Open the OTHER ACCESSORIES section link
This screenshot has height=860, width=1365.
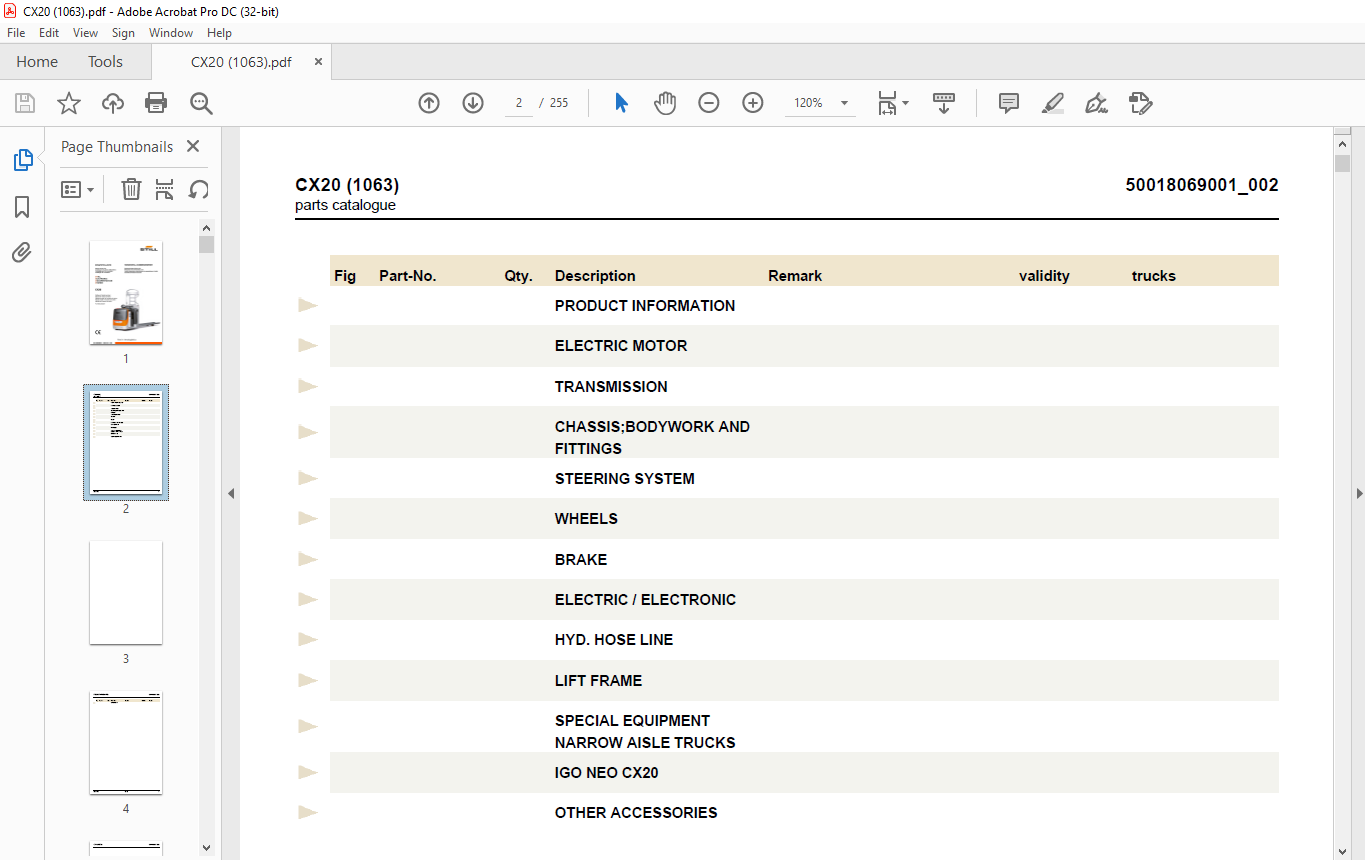(x=636, y=813)
